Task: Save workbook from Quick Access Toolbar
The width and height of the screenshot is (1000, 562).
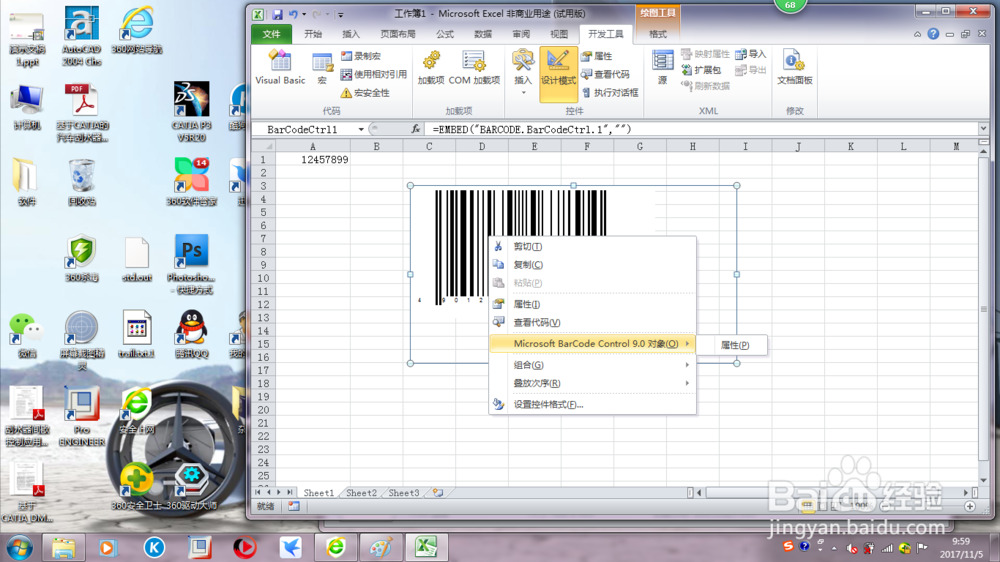Action: tap(277, 14)
